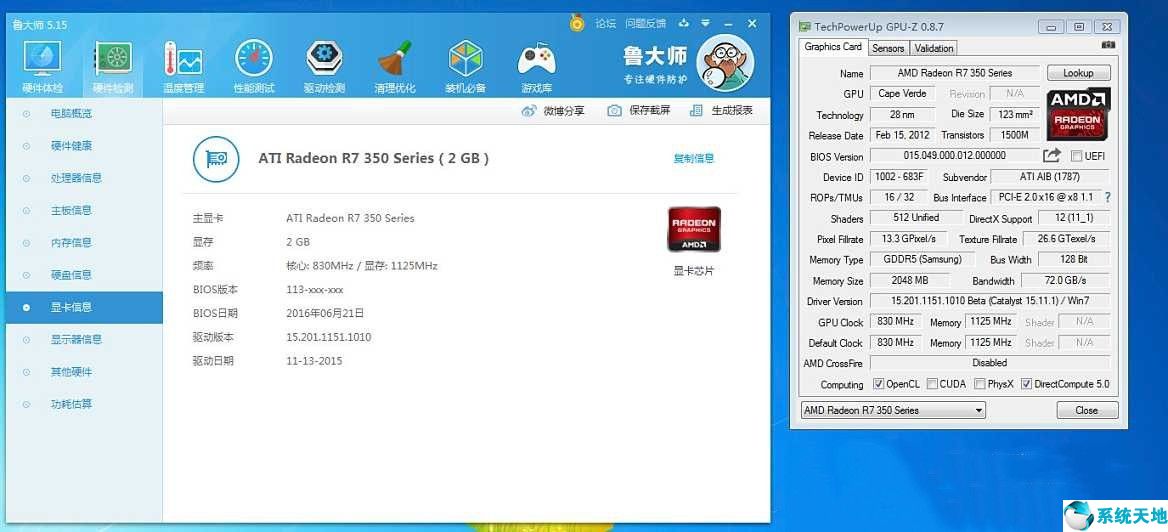Click the Bandwidth 72.0 GB/s value
This screenshot has height=532, width=1168.
click(1064, 281)
